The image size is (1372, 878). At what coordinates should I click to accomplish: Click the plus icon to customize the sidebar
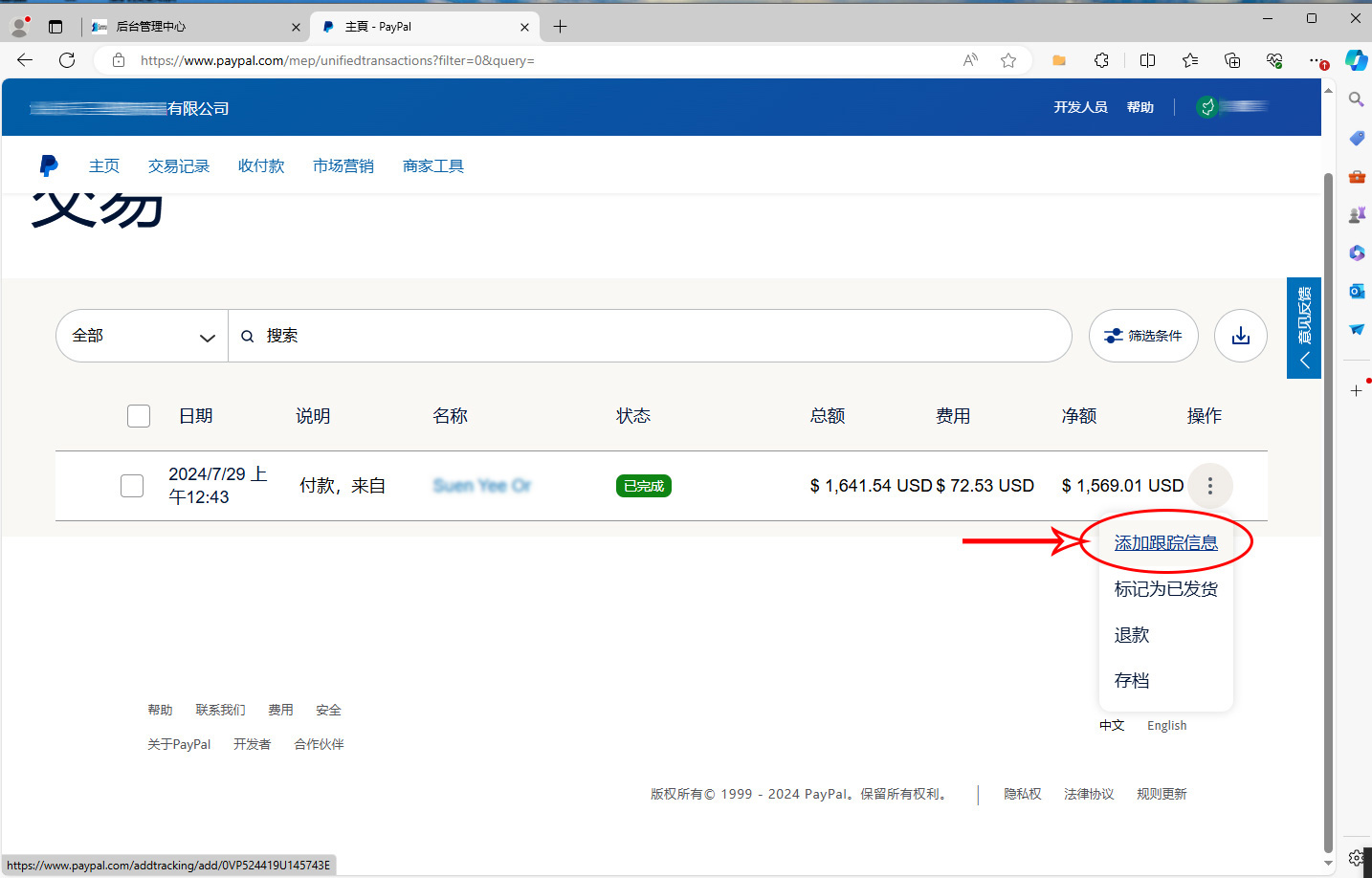pos(1356,390)
